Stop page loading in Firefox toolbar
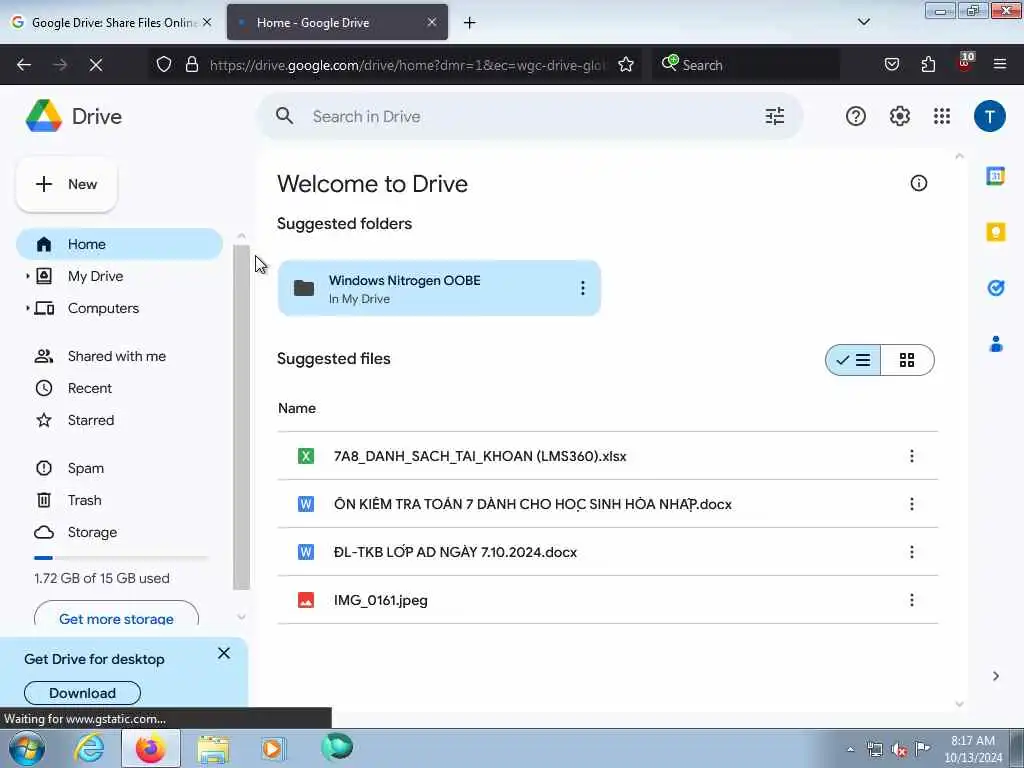Image resolution: width=1024 pixels, height=768 pixels. [x=96, y=65]
